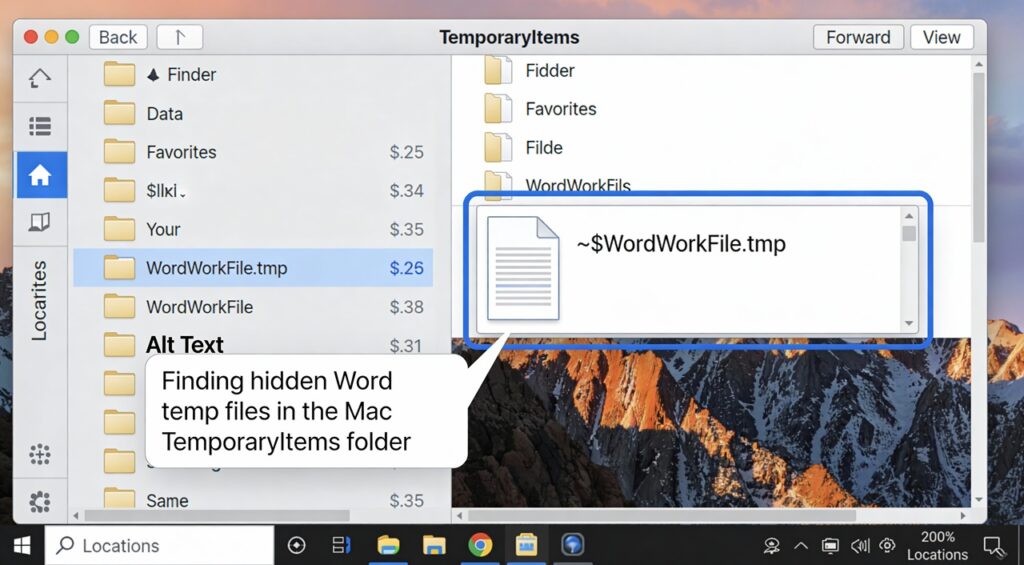This screenshot has height=565, width=1024.
Task: Open the View menu button
Action: point(941,37)
